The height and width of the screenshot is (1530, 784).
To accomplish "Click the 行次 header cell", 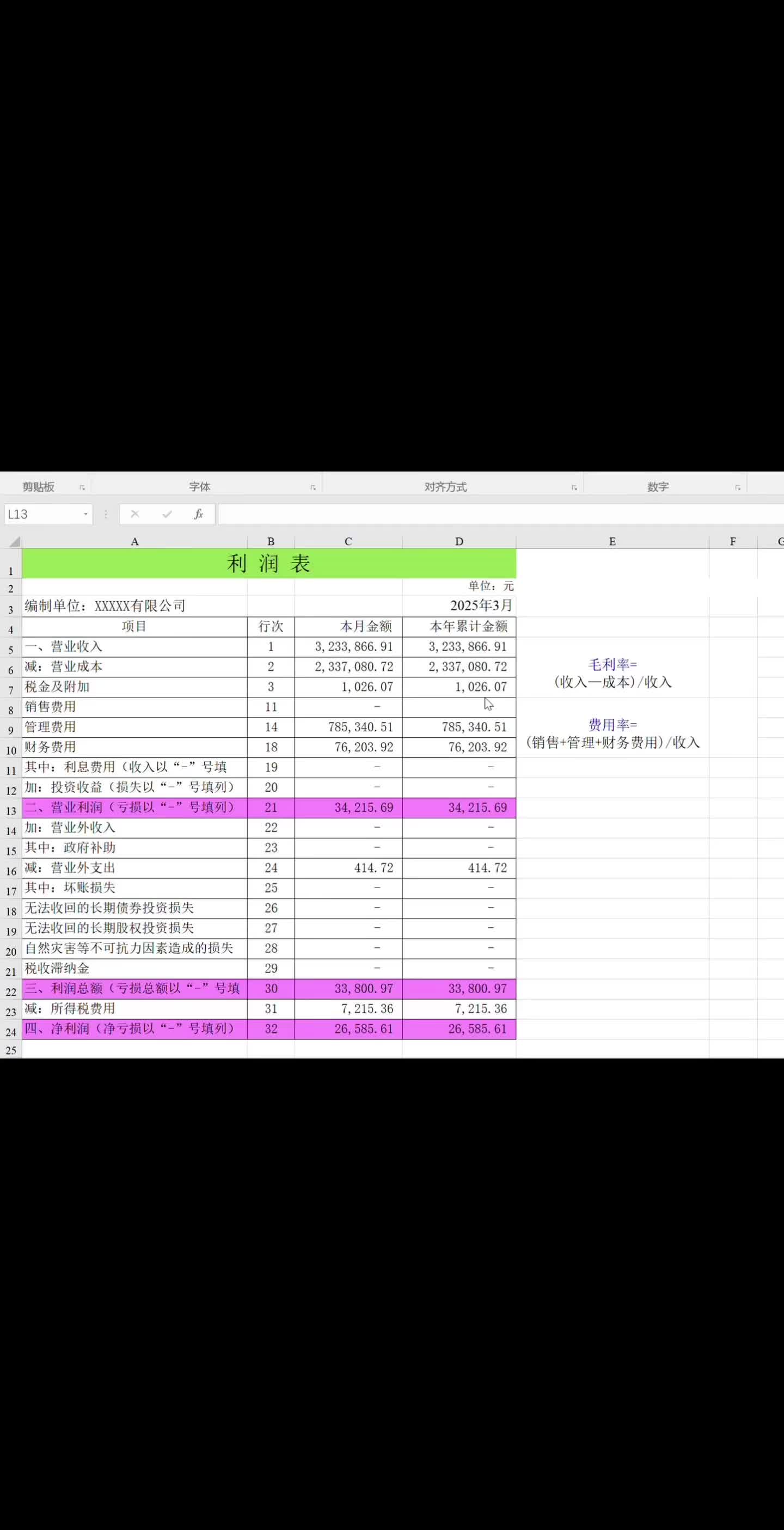I will (x=271, y=627).
